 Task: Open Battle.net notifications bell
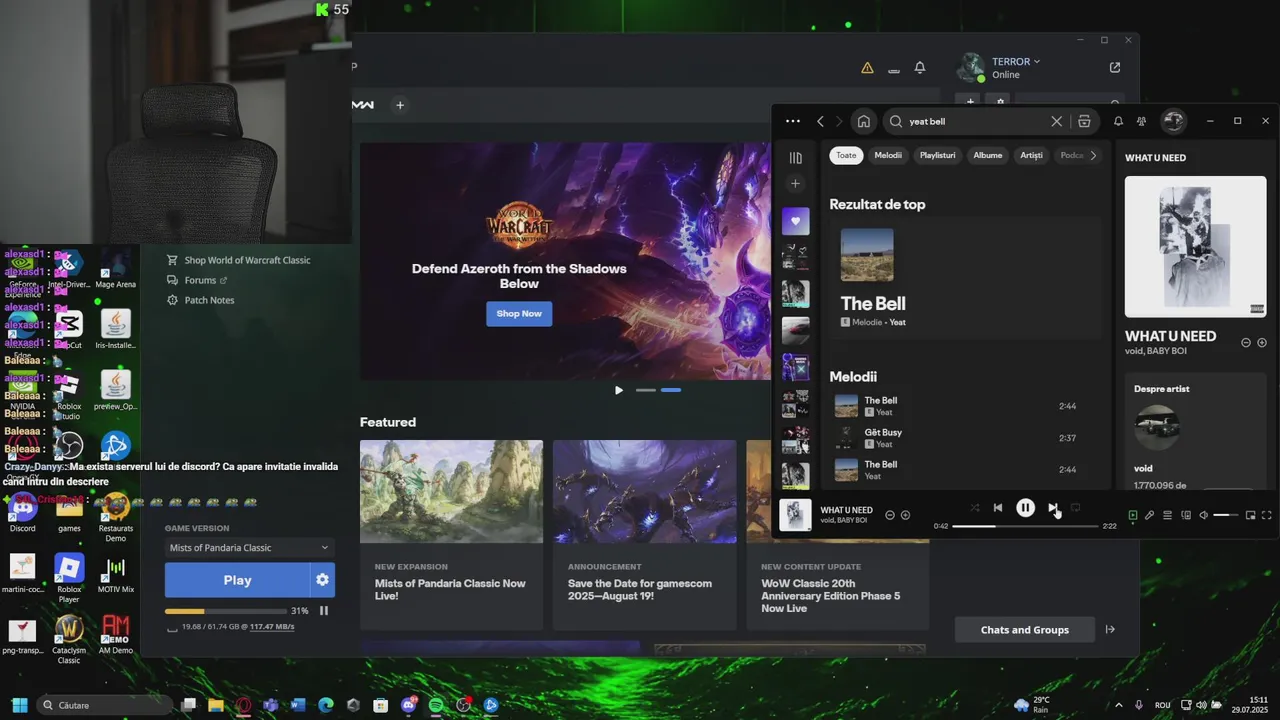920,68
